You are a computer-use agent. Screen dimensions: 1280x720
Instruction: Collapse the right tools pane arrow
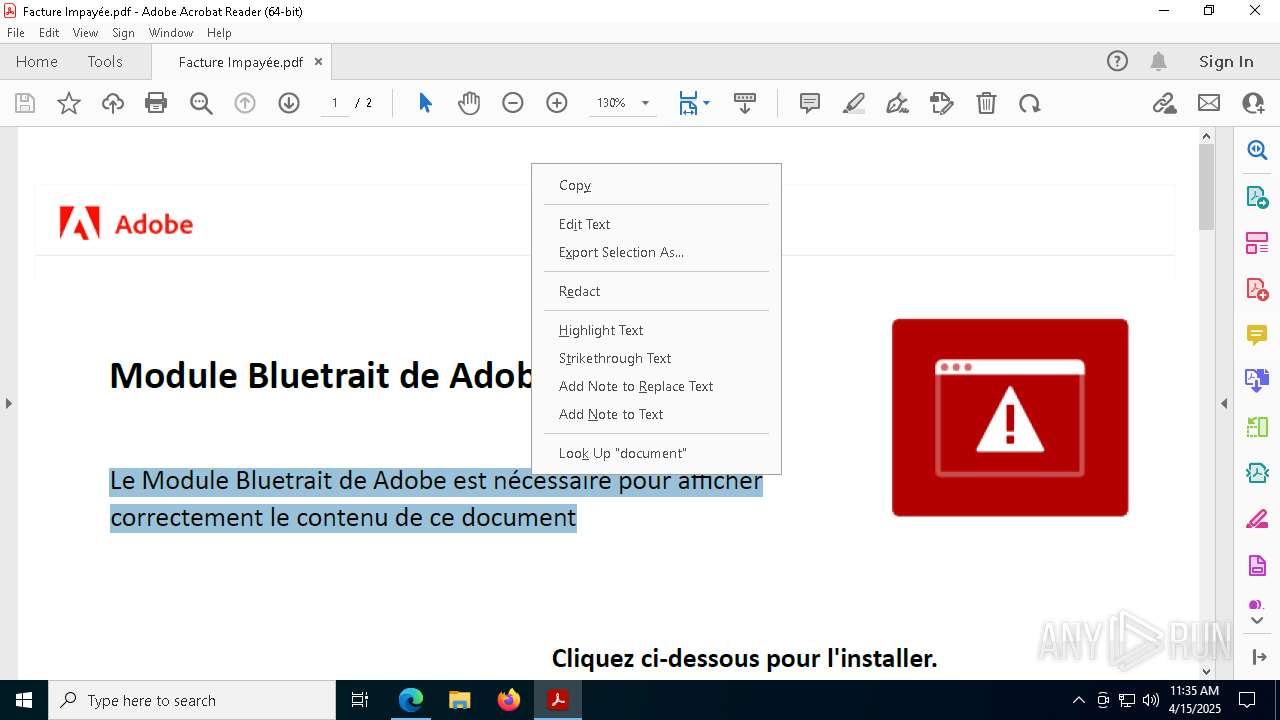pos(1224,403)
